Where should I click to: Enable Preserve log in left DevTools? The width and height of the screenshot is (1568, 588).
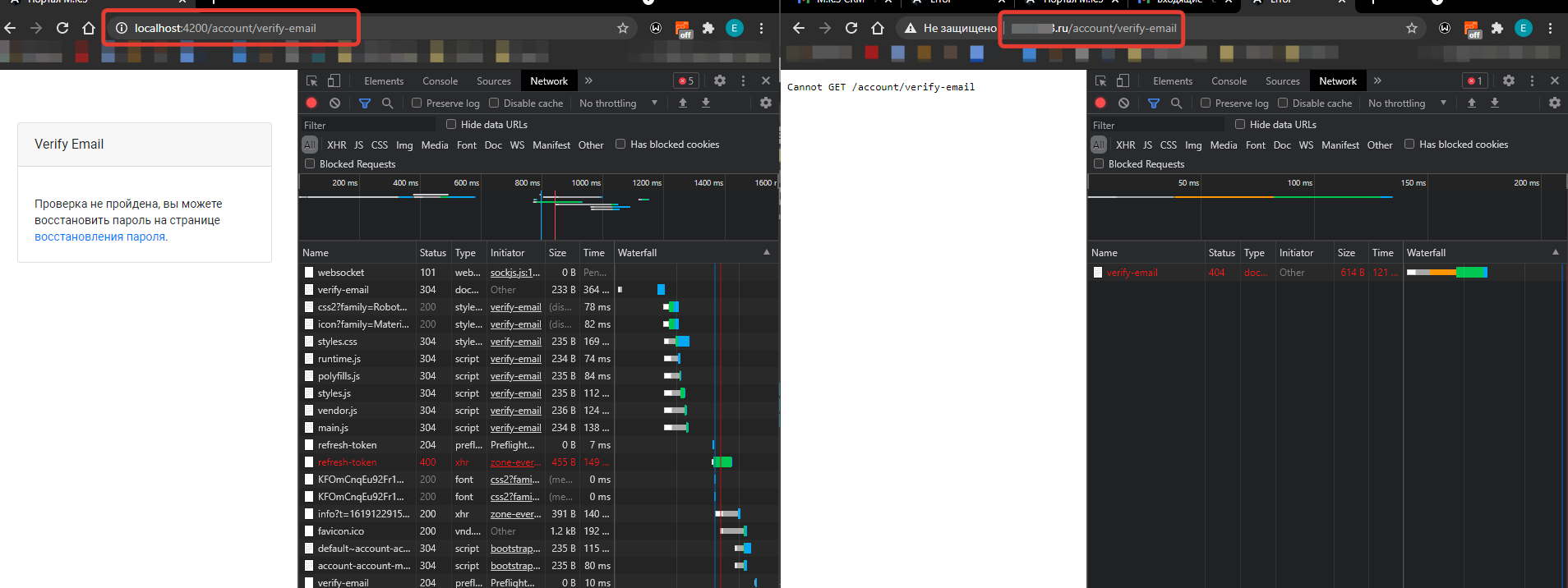[x=417, y=103]
